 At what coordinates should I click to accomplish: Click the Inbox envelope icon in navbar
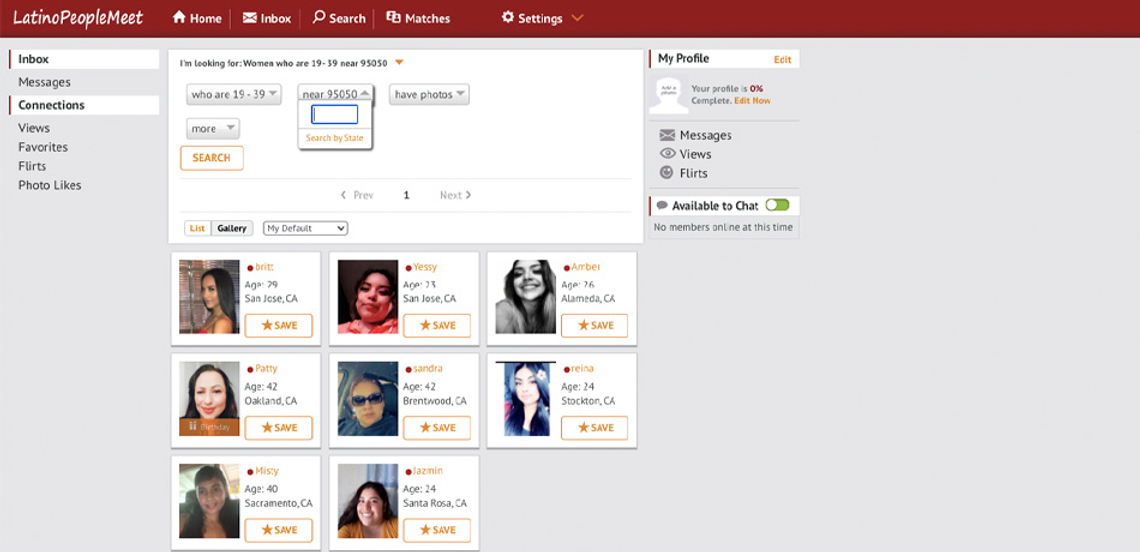tap(249, 17)
